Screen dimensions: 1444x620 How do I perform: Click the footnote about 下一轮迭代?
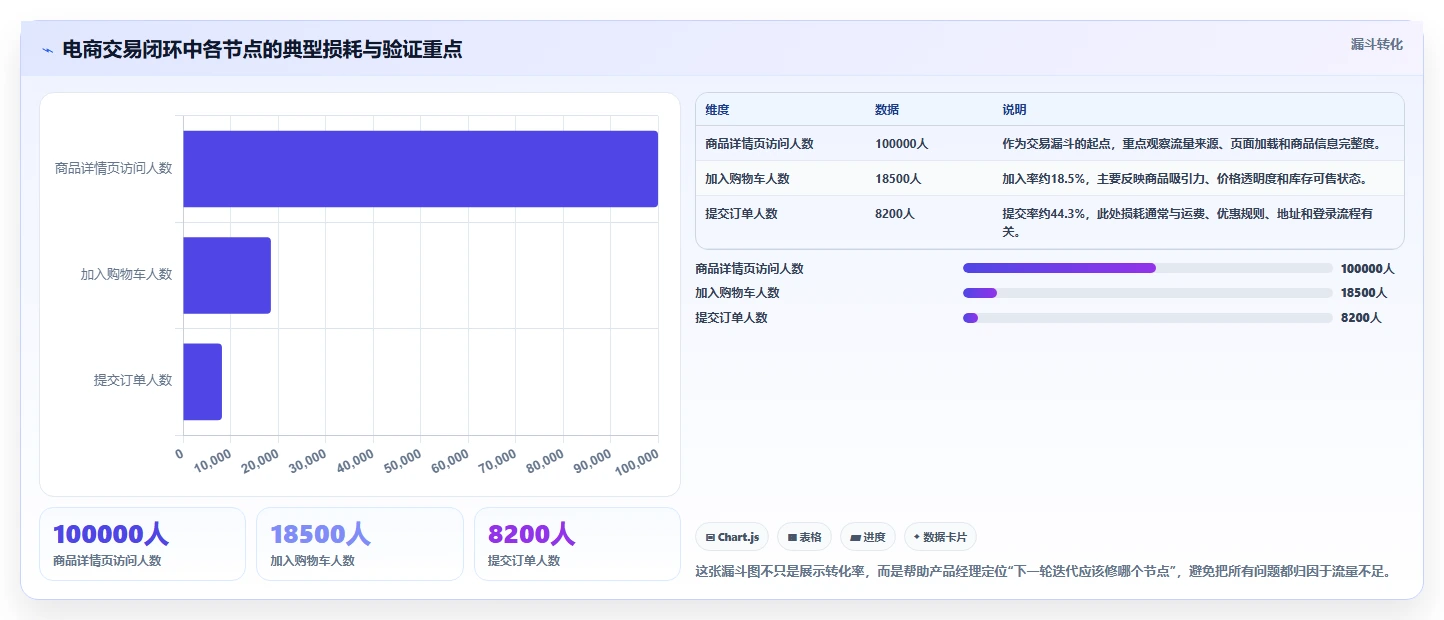coord(1043,572)
